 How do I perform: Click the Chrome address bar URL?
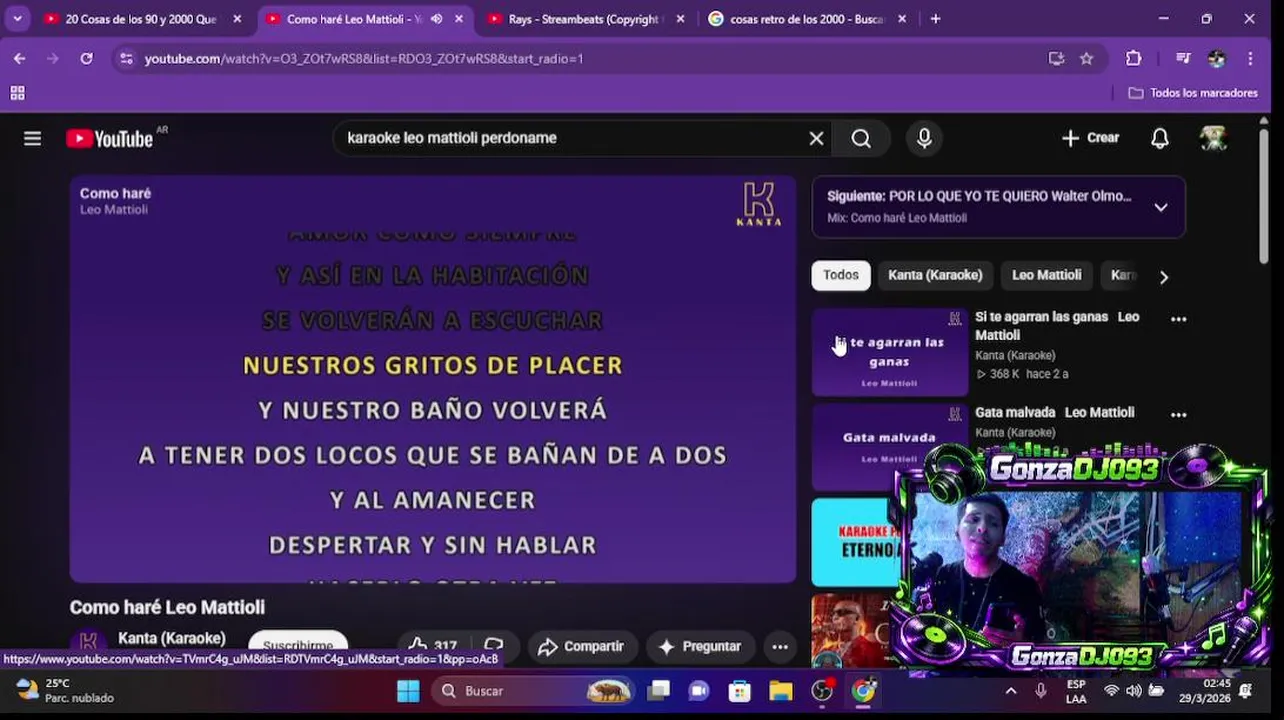click(x=364, y=59)
